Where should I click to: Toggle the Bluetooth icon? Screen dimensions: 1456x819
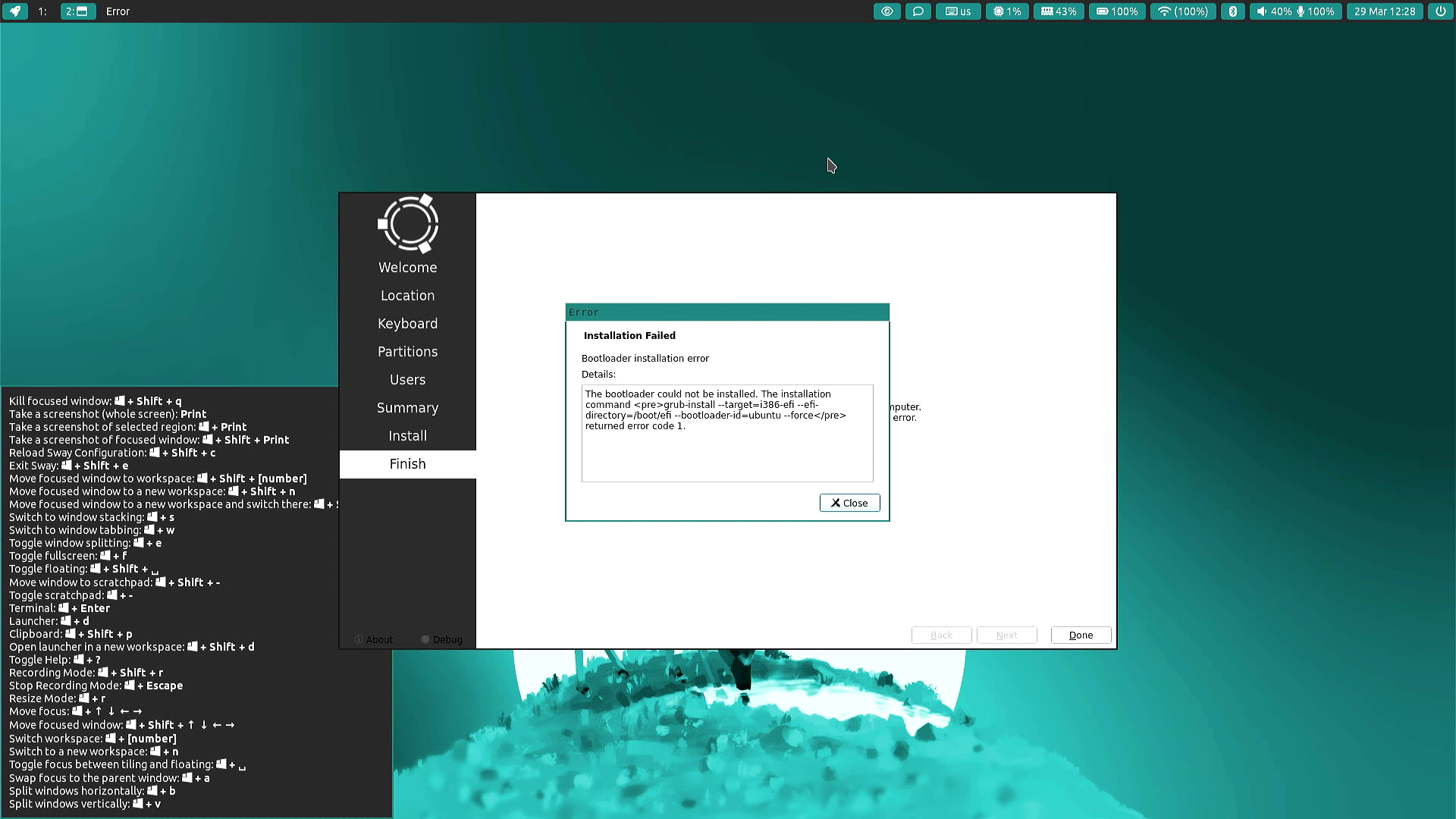click(x=1232, y=11)
